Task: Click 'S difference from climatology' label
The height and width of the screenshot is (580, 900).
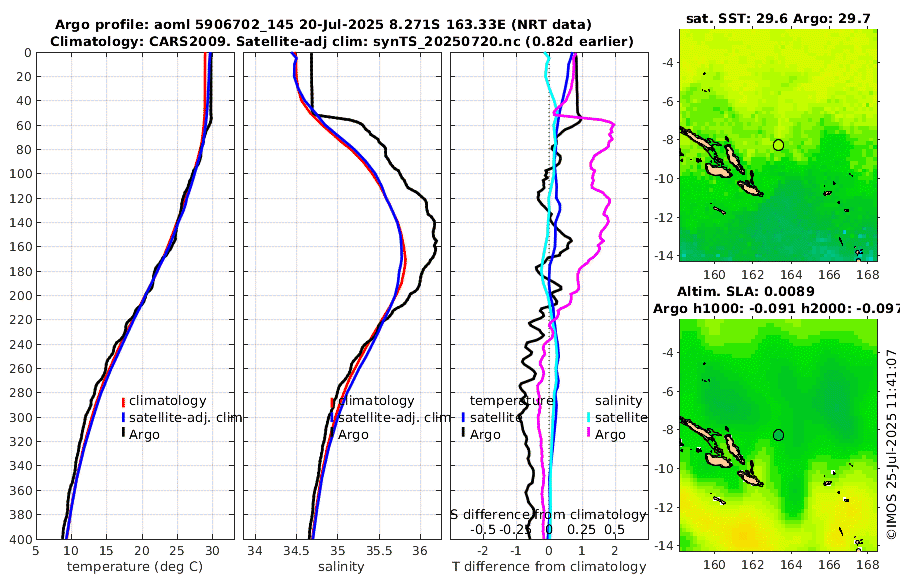Action: point(548,515)
